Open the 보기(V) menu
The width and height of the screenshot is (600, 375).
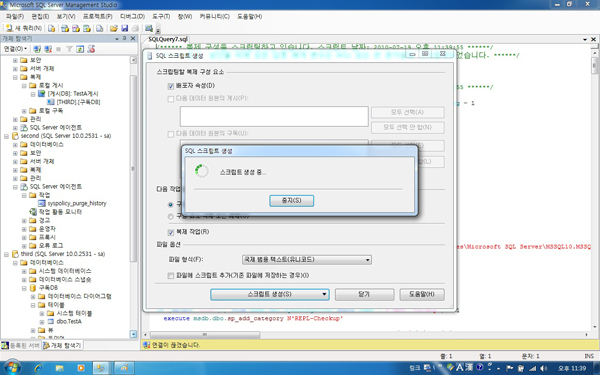[66, 16]
